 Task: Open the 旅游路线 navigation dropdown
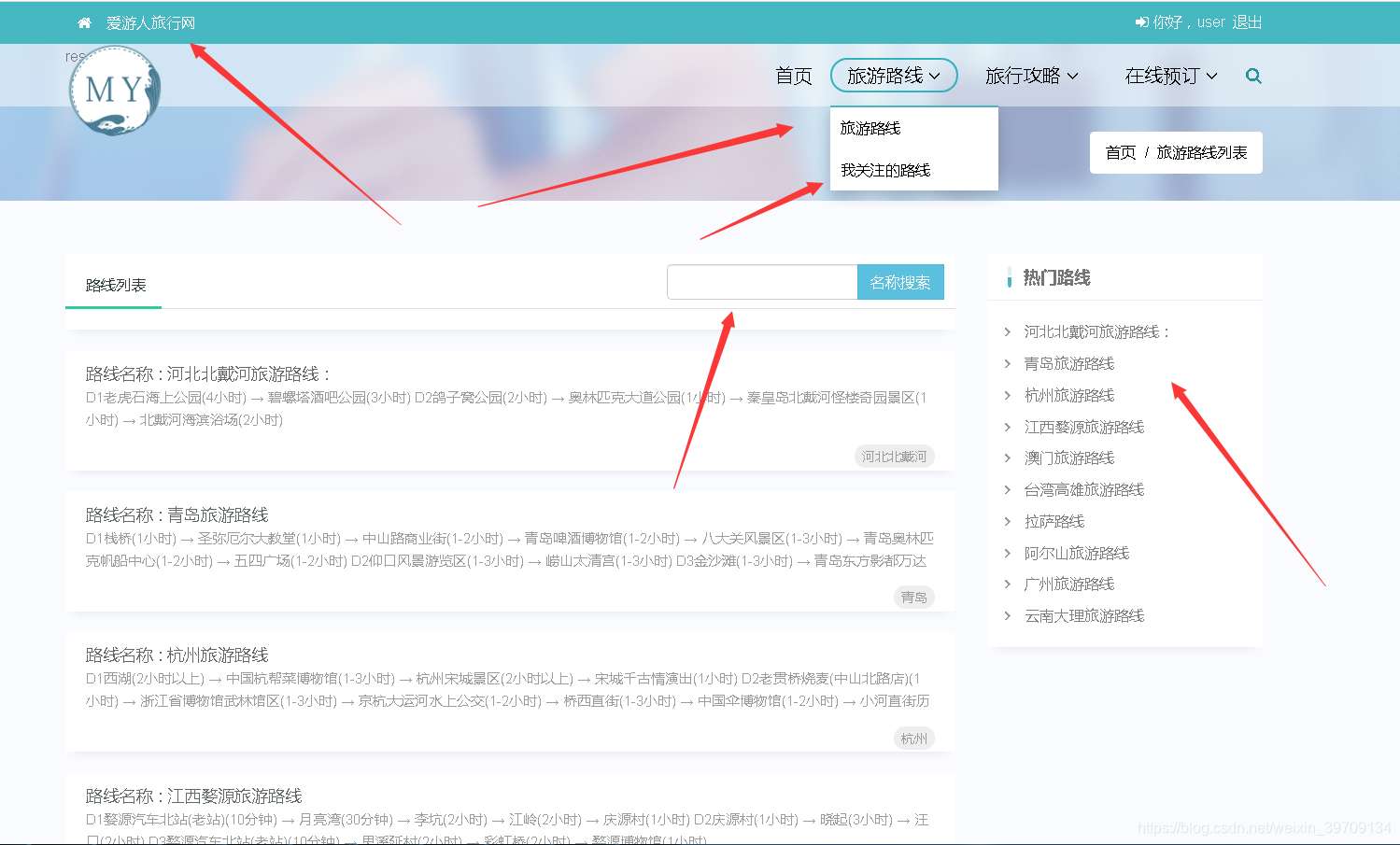click(x=894, y=76)
